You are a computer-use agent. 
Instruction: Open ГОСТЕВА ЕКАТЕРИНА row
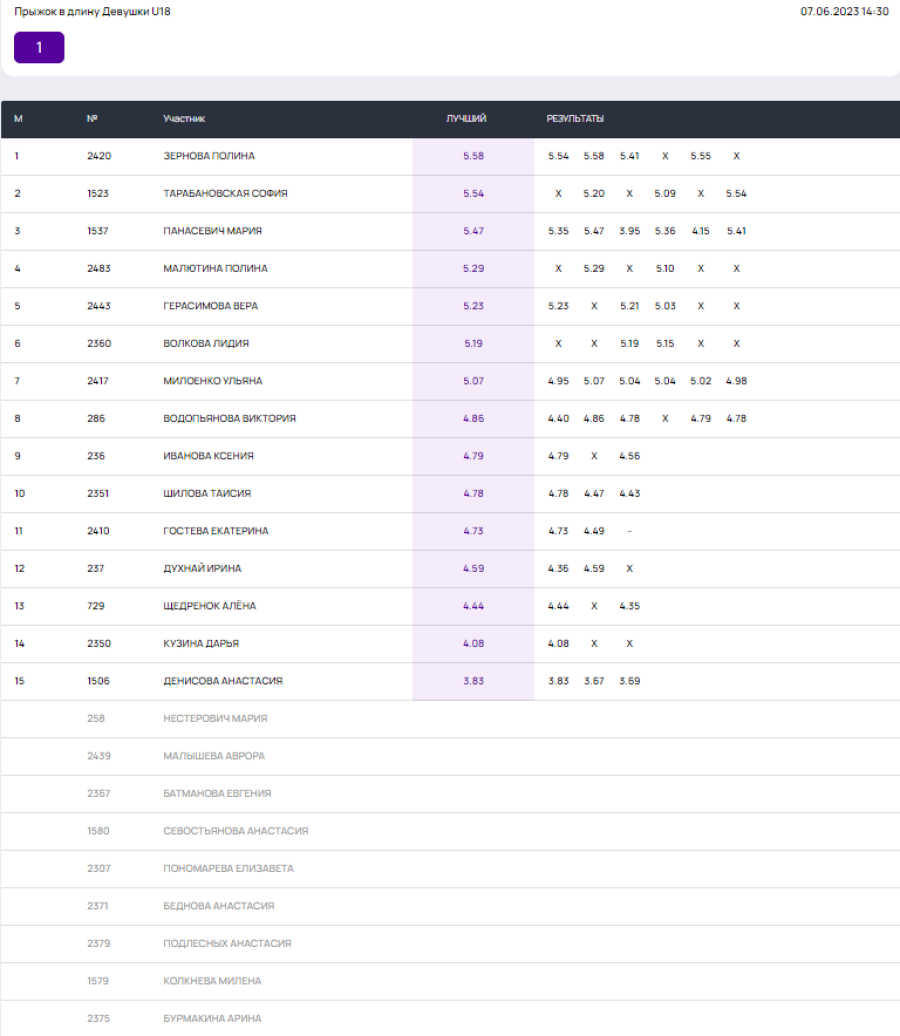click(x=215, y=531)
